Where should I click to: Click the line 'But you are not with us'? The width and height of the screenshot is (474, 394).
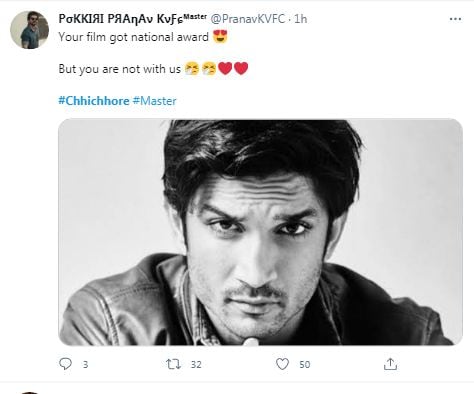click(120, 69)
